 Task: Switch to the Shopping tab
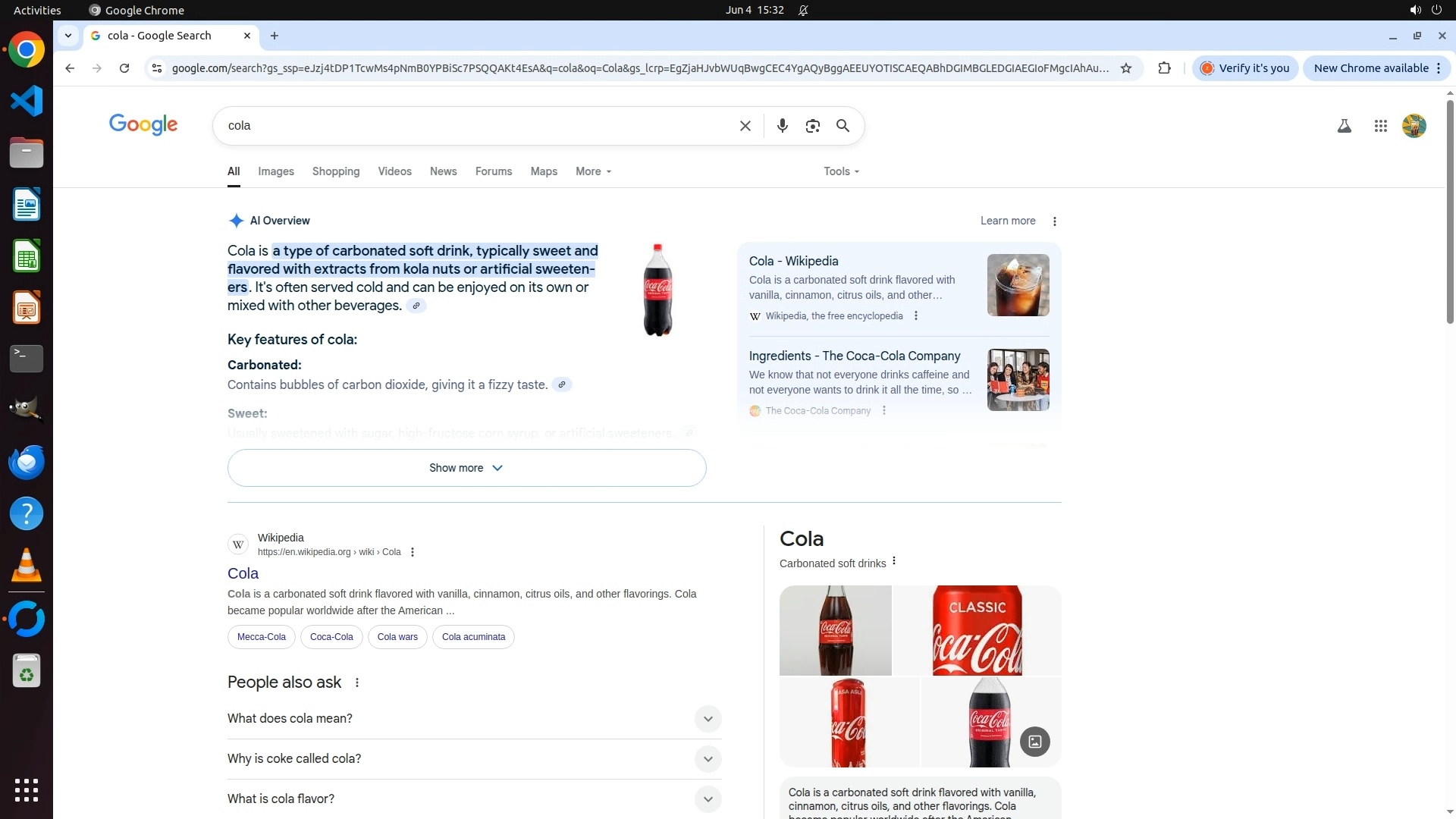[x=335, y=171]
